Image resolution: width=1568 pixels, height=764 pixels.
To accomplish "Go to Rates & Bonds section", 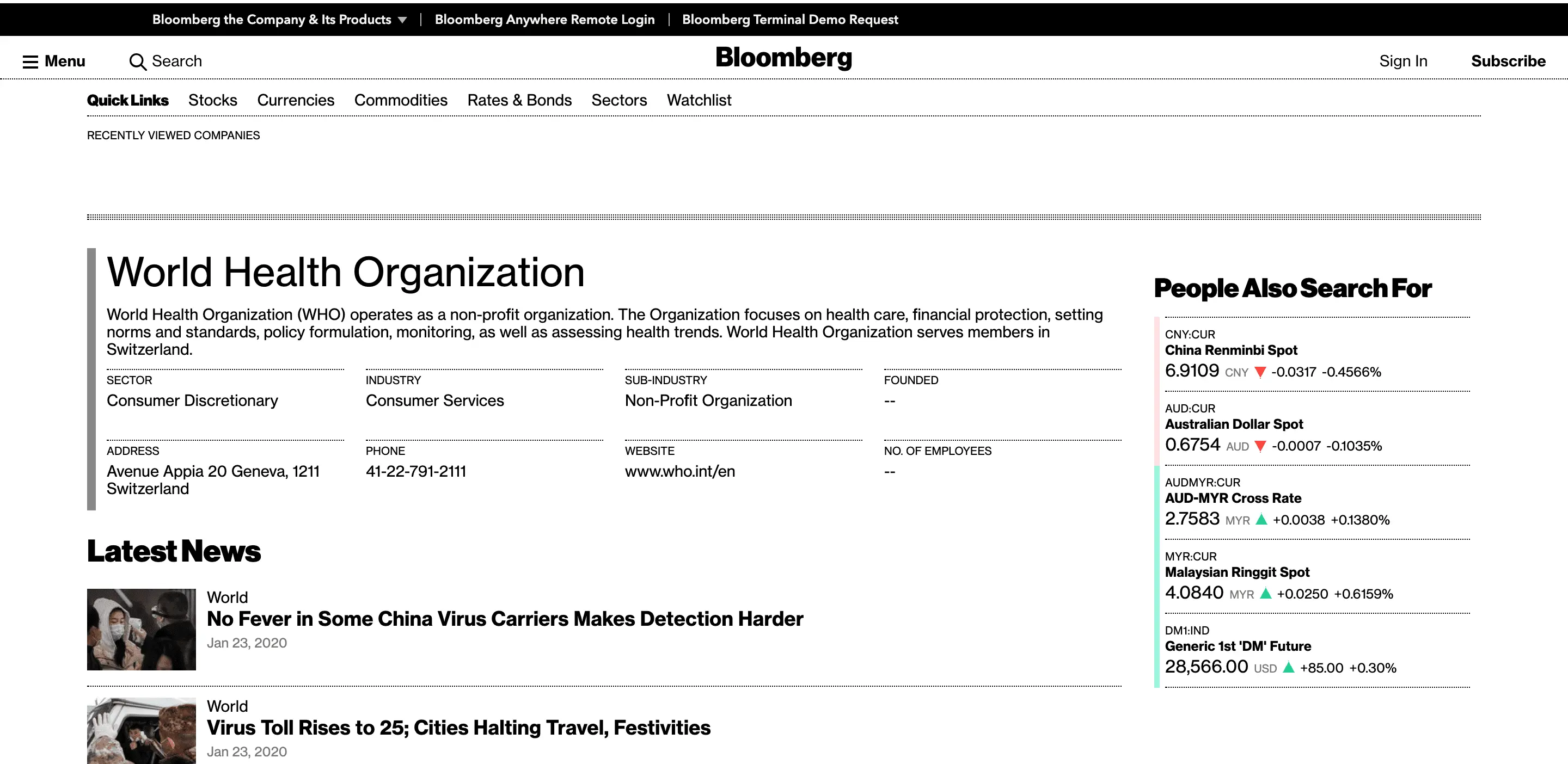I will coord(519,100).
